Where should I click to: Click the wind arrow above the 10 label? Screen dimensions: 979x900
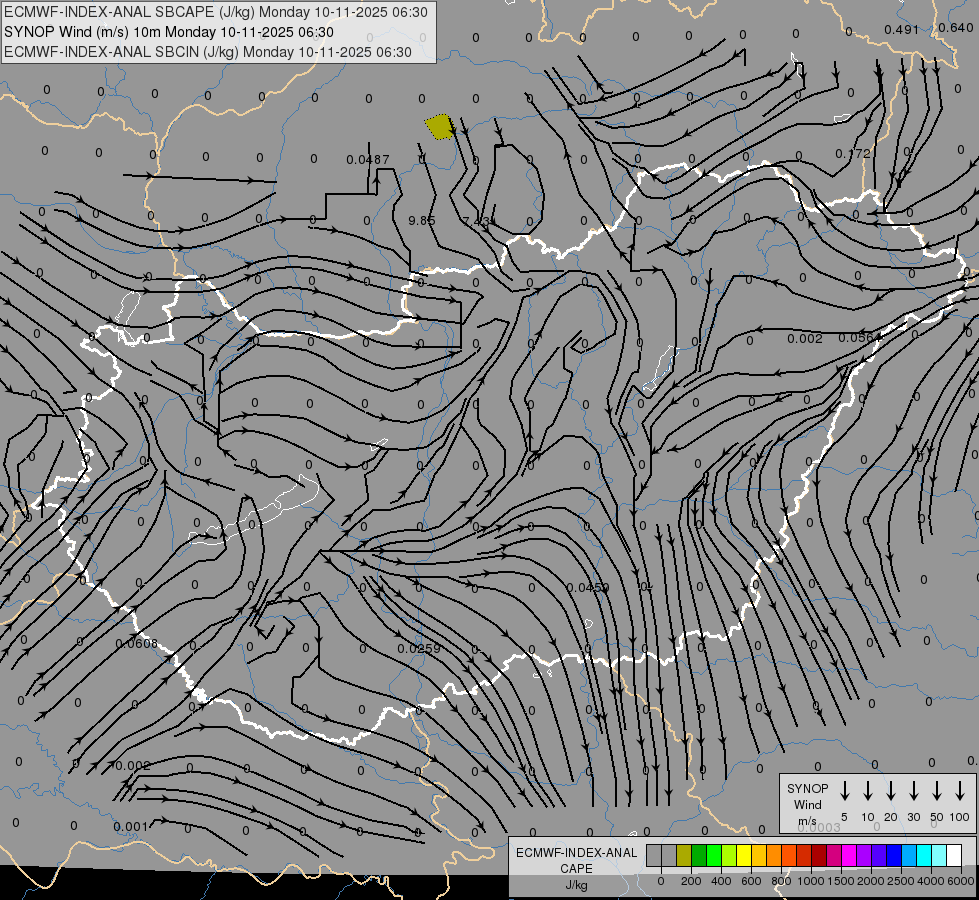pos(868,791)
